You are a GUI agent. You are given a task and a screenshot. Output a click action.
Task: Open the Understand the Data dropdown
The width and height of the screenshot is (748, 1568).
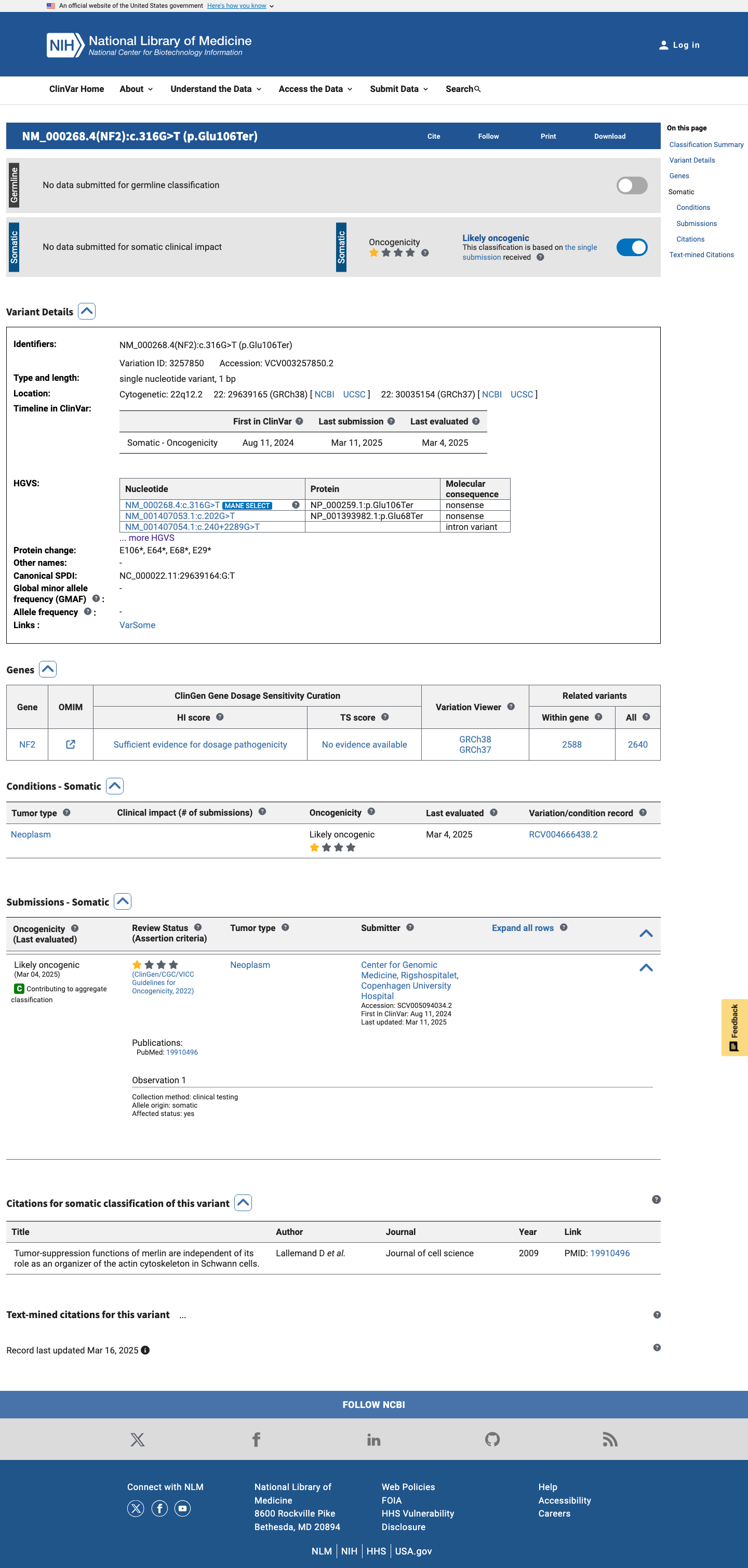pyautogui.click(x=216, y=89)
